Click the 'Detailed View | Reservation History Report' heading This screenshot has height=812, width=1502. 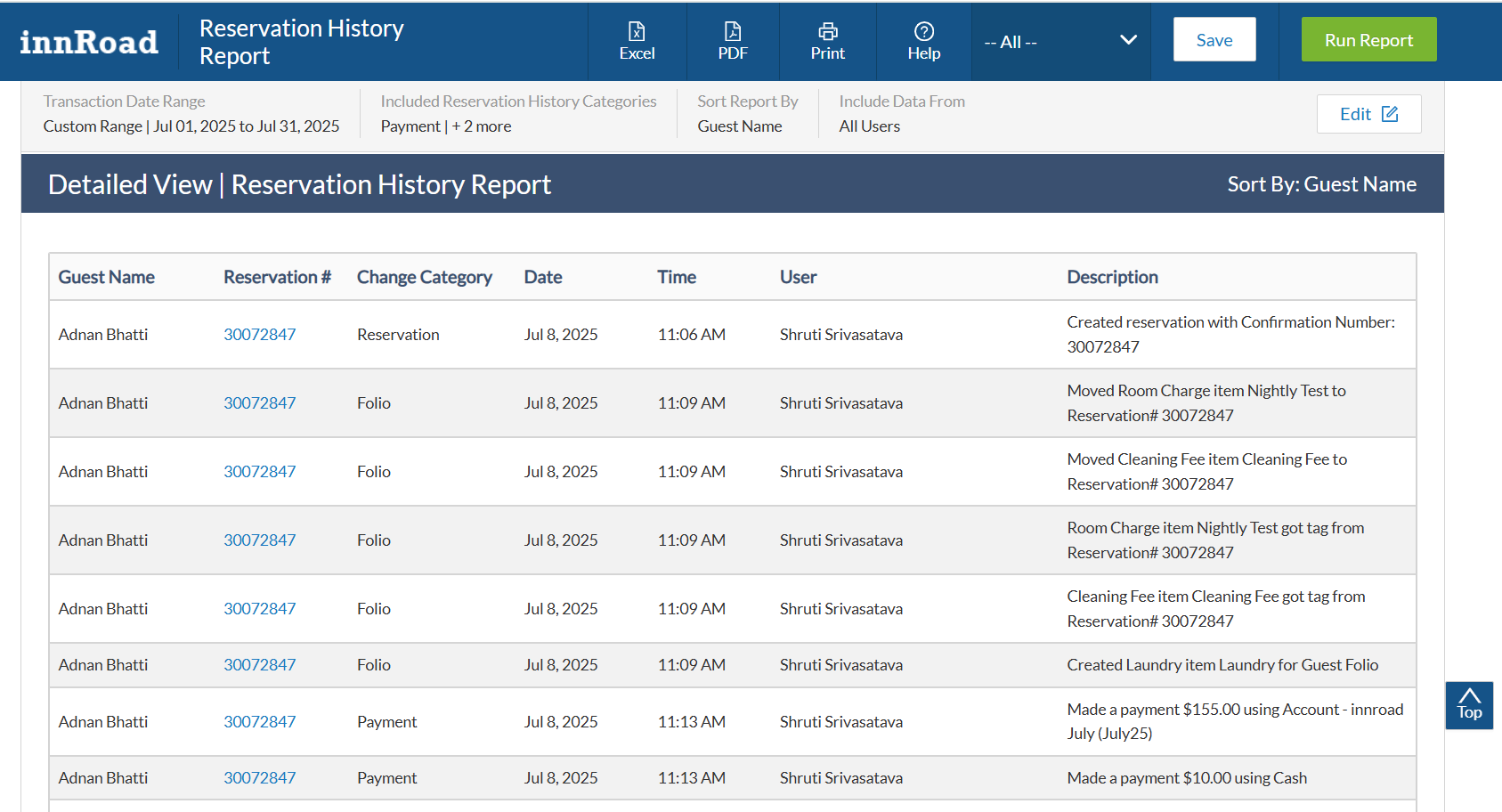coord(300,184)
